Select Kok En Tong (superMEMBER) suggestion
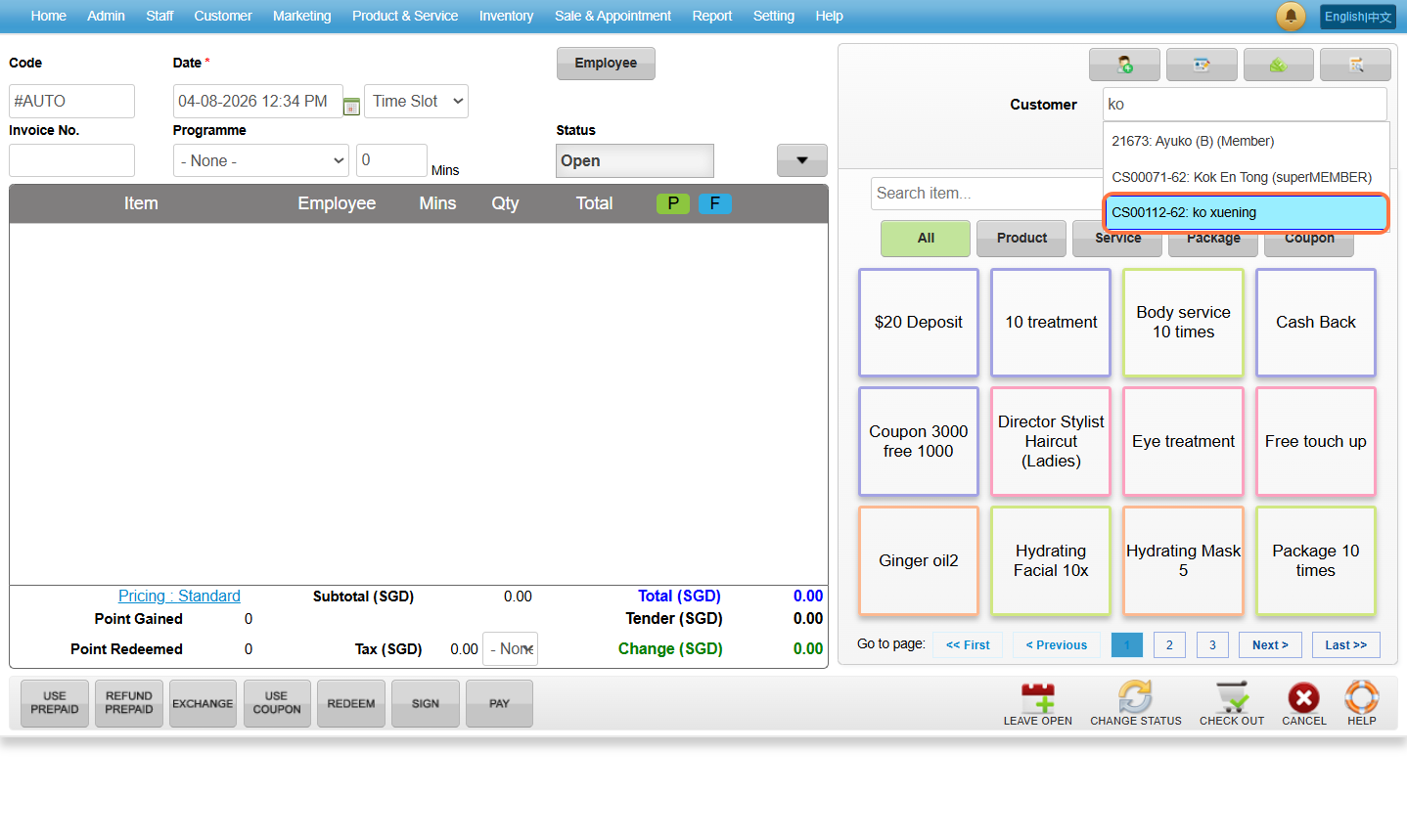The image size is (1407, 840). tap(1246, 177)
